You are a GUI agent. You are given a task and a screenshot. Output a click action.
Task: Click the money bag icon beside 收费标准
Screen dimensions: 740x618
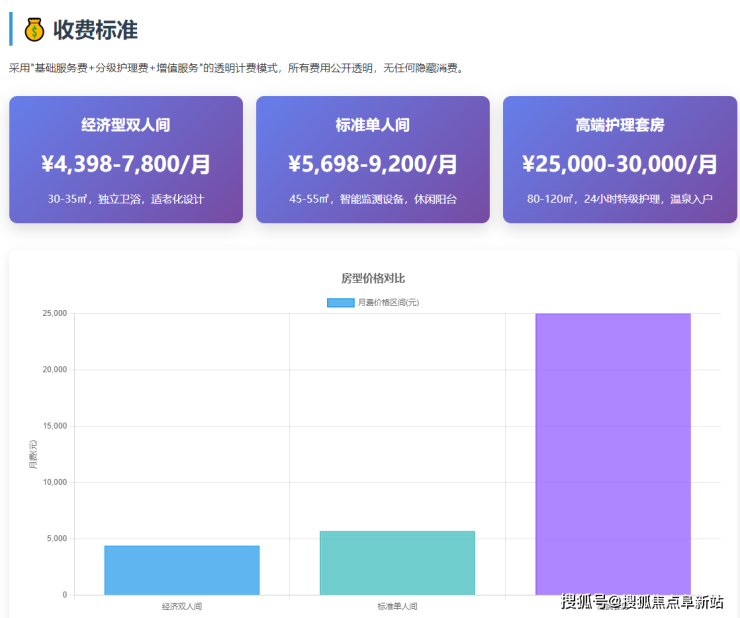[34, 30]
